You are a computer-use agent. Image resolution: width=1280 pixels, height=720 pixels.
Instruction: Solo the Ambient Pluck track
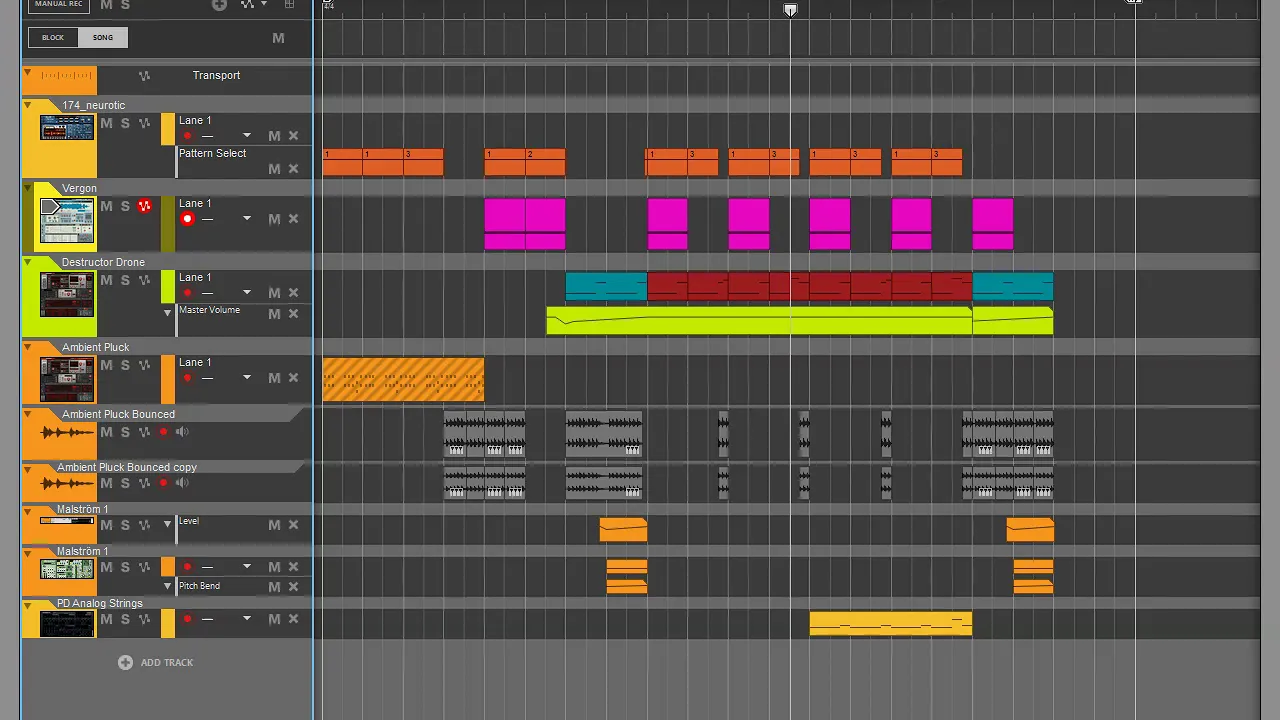tap(125, 365)
